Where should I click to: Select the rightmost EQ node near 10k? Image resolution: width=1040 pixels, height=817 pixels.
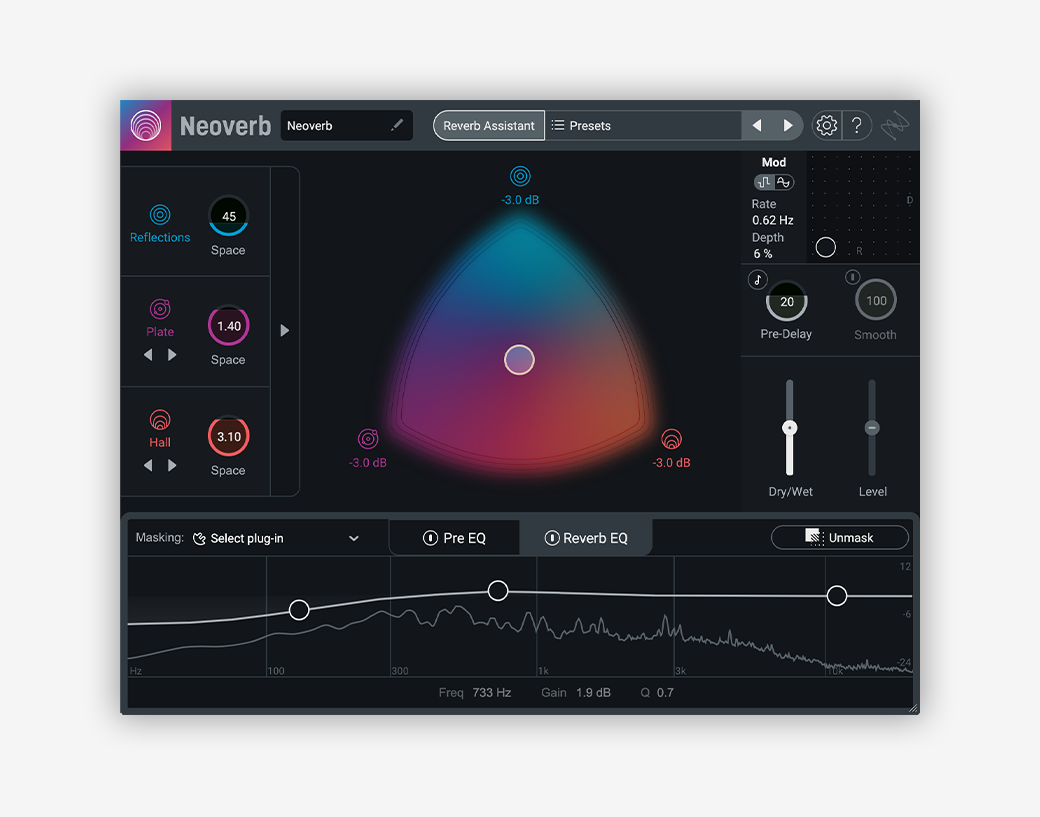point(837,596)
